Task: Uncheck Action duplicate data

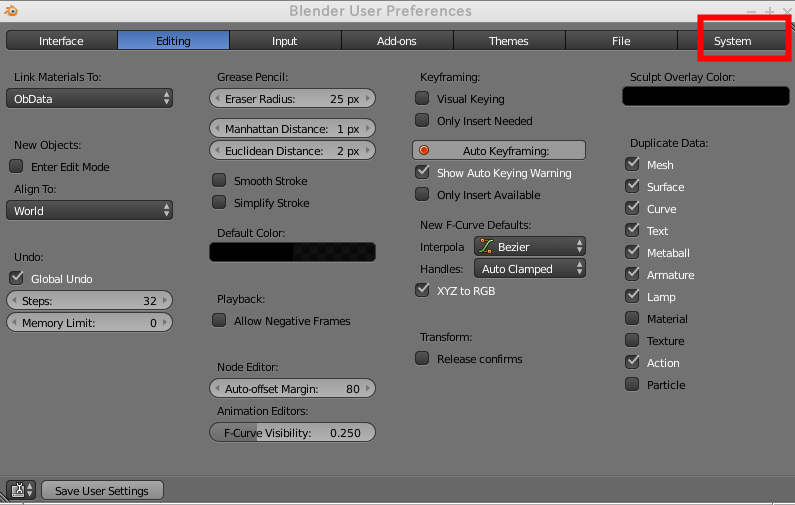Action: pyautogui.click(x=632, y=362)
